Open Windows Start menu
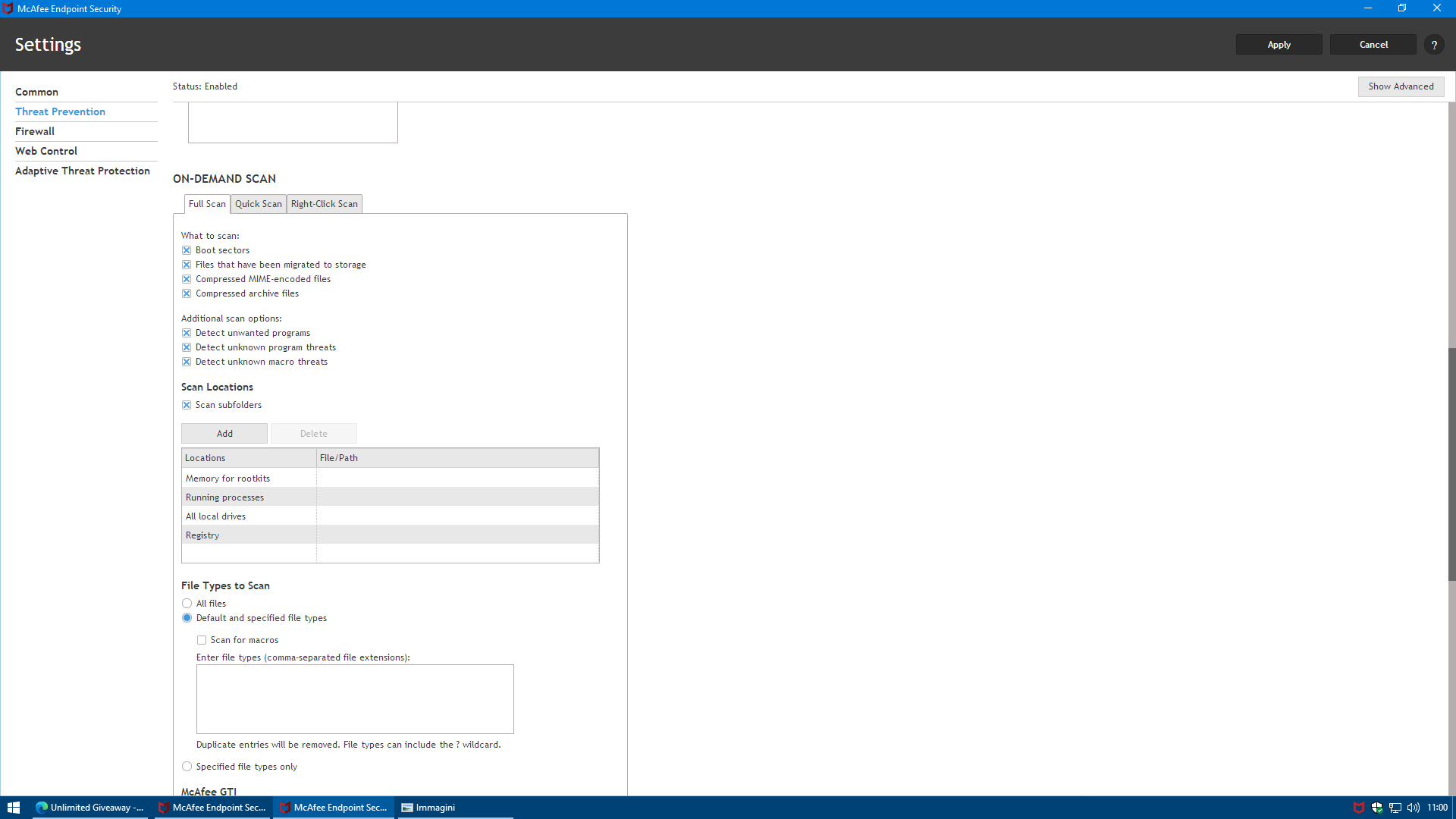 coord(14,808)
